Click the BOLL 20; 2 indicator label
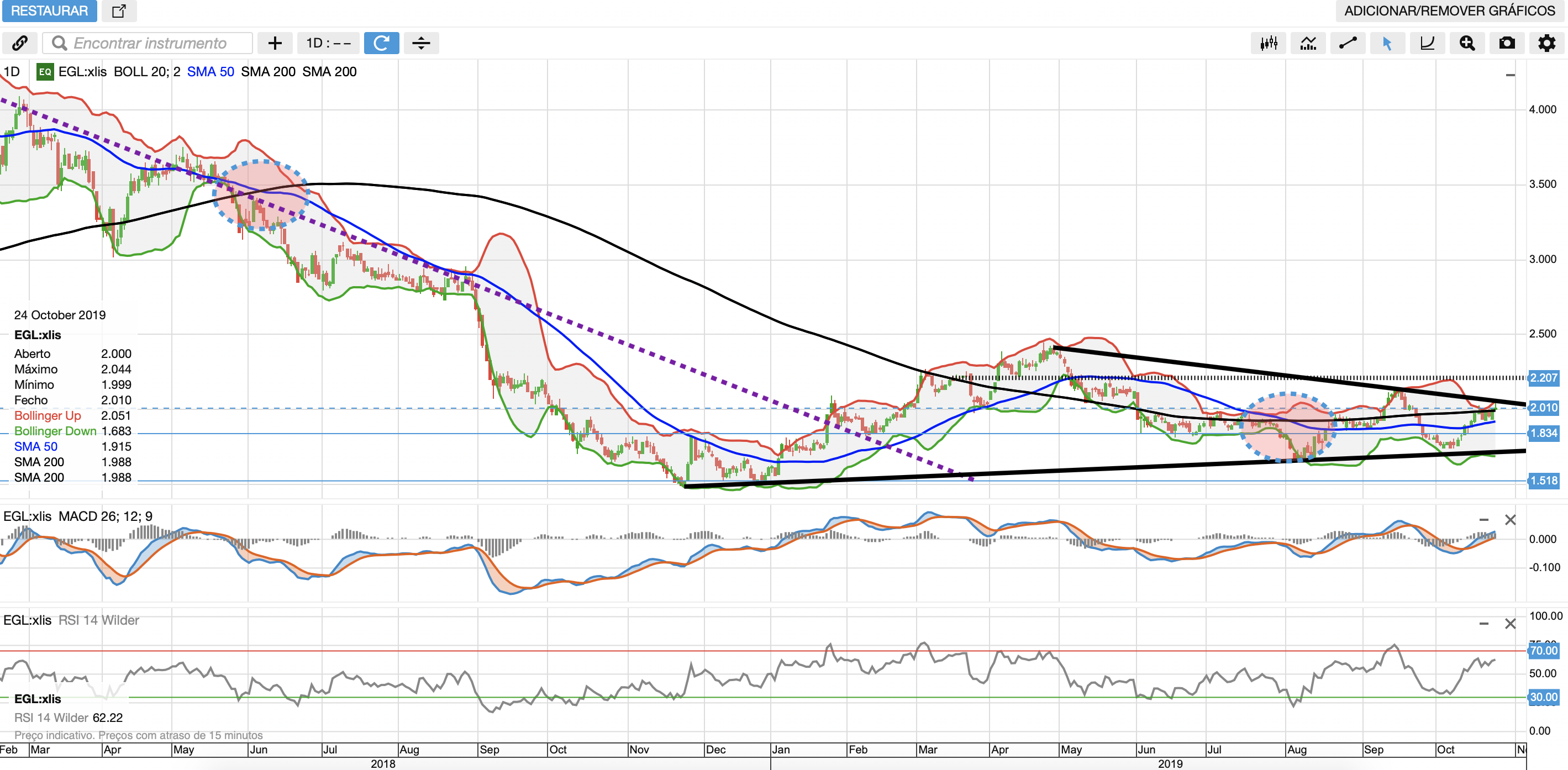This screenshot has height=770, width=1568. click(x=147, y=72)
